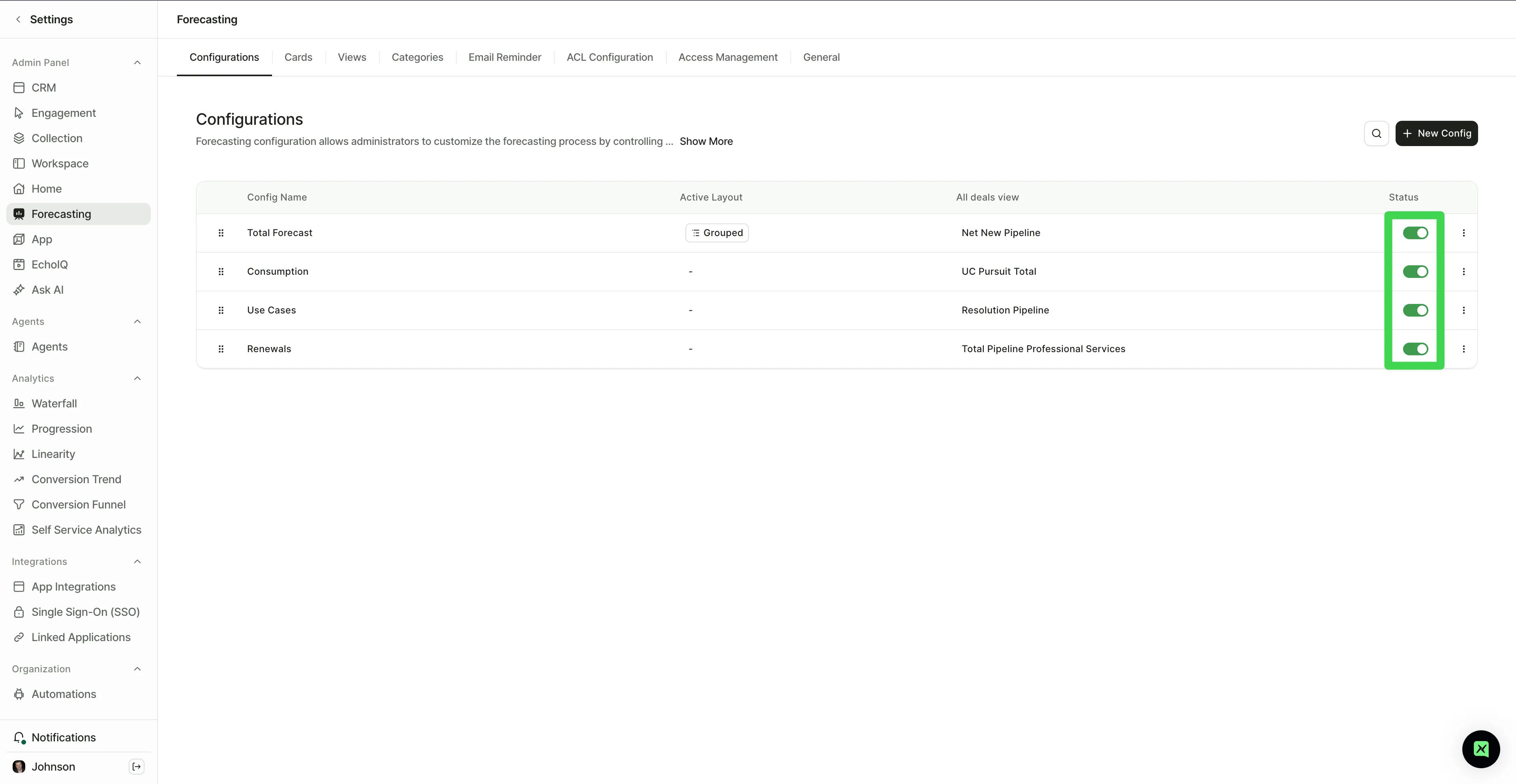The height and width of the screenshot is (784, 1516).
Task: Click the Notifications bell icon
Action: (19, 737)
